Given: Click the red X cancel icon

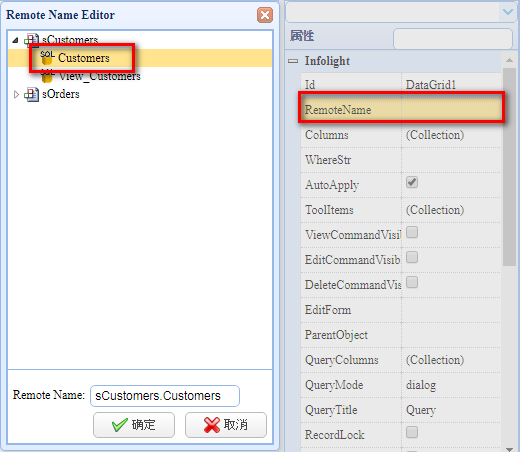Looking at the screenshot, I should (212, 425).
